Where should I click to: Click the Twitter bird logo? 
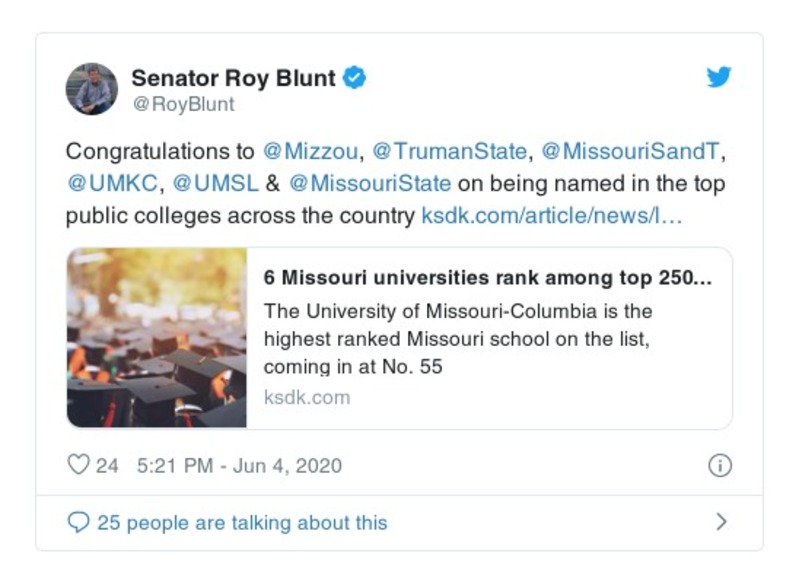(719, 77)
